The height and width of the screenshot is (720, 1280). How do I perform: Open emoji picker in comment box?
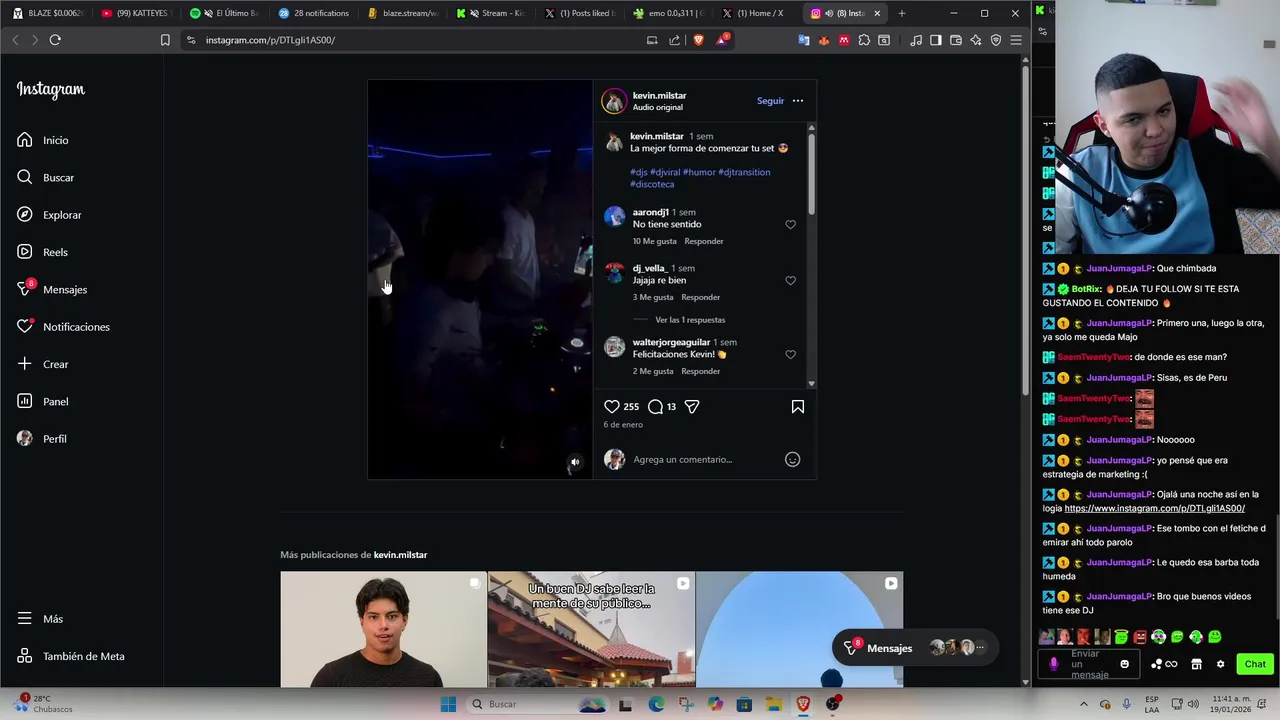(792, 460)
